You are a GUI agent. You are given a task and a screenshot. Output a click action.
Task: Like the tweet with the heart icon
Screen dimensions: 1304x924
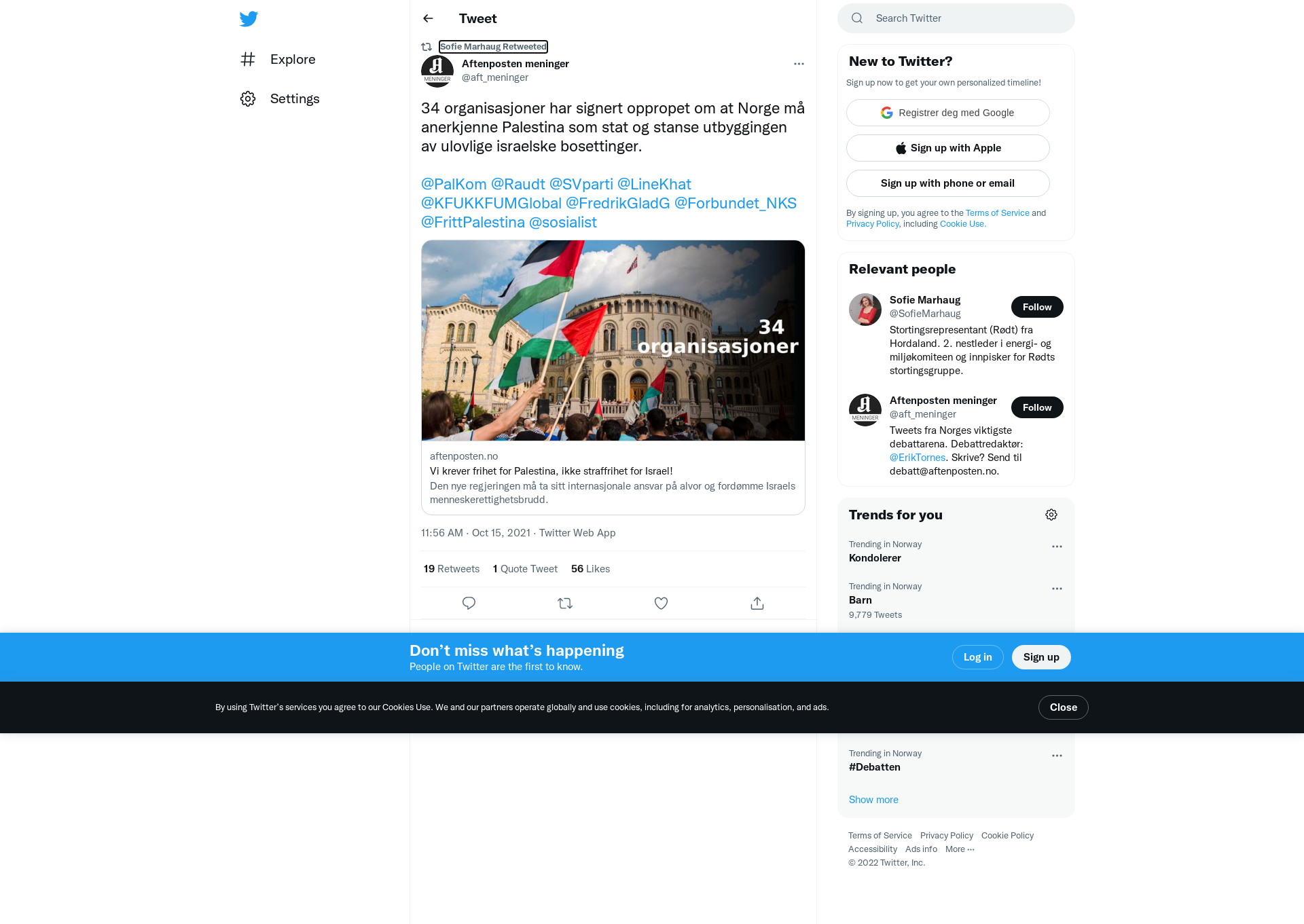[661, 603]
